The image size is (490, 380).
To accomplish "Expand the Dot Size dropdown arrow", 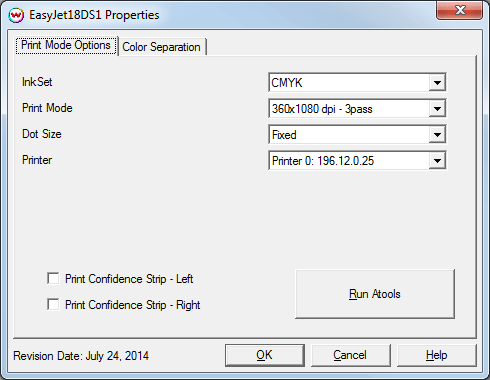I will (437, 134).
